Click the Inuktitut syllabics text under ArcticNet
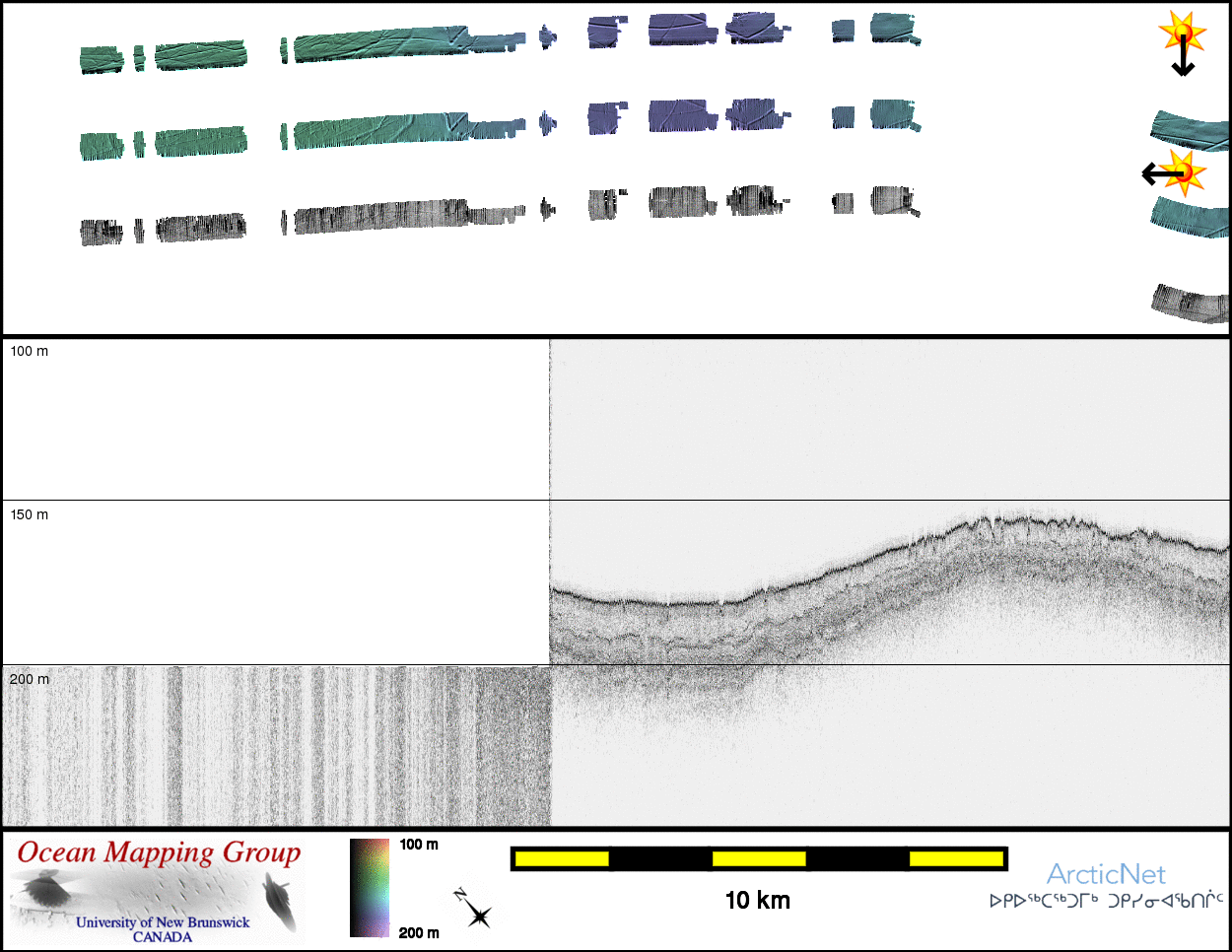The height and width of the screenshot is (952, 1232). (1106, 901)
